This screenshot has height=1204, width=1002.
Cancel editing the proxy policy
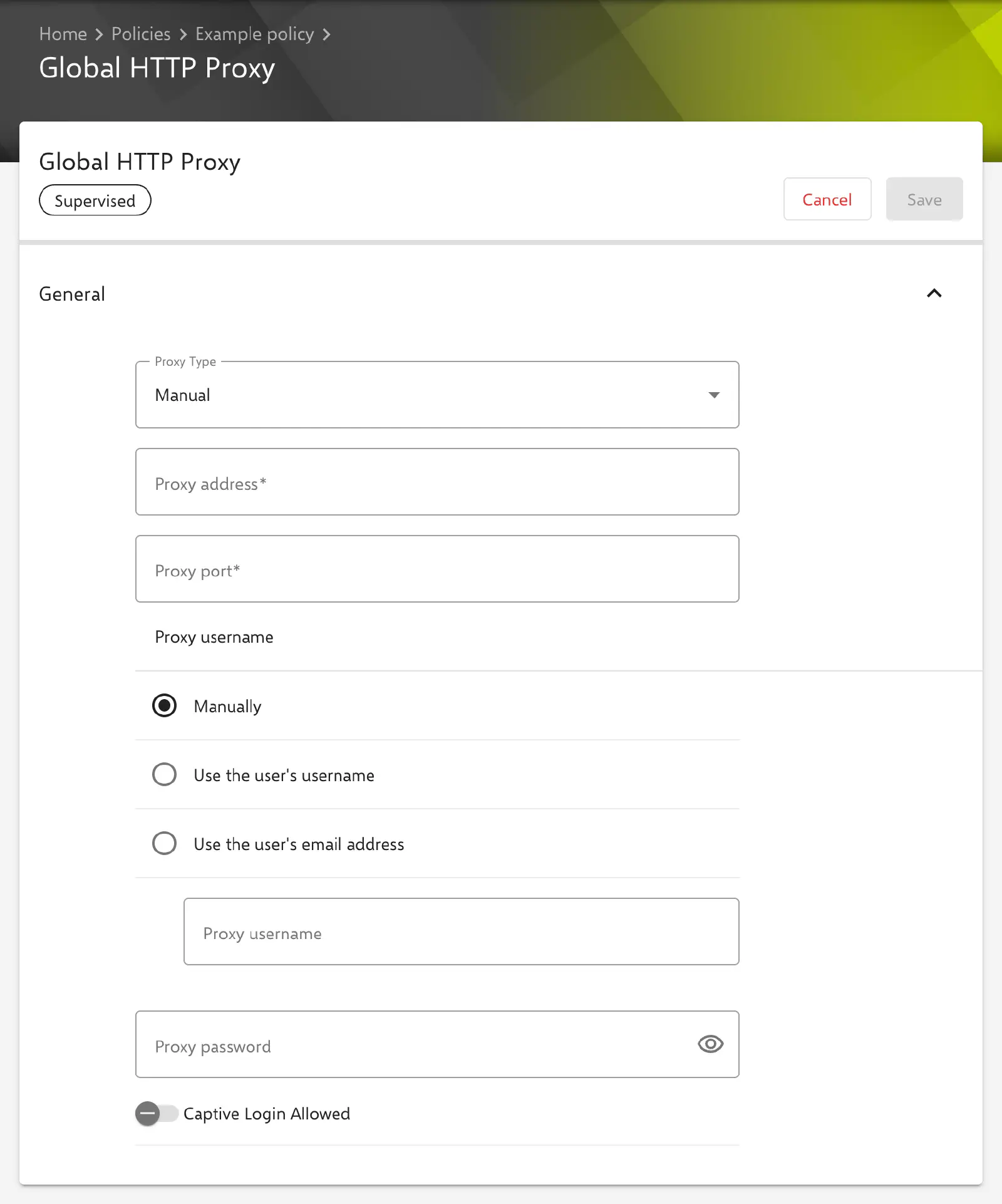[827, 199]
